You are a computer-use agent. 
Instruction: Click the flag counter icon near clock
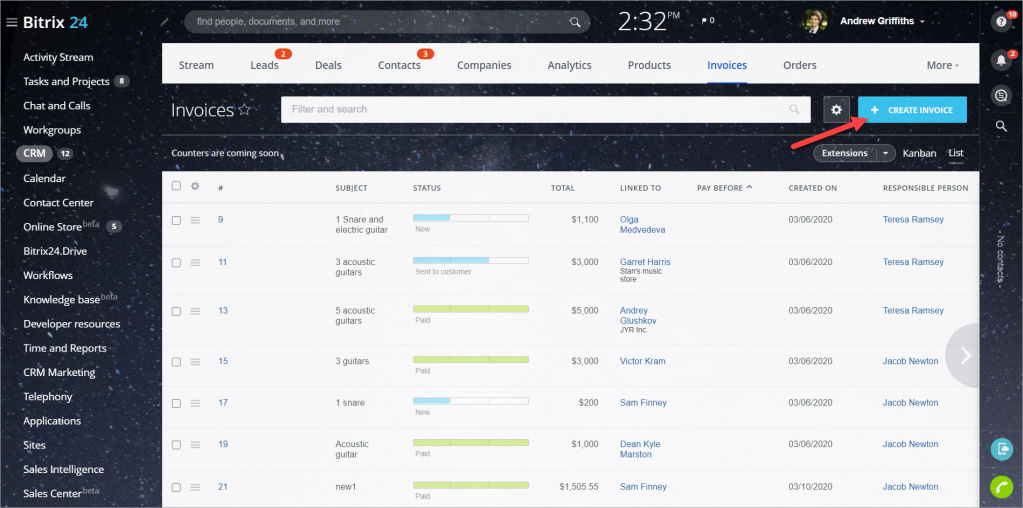[704, 21]
